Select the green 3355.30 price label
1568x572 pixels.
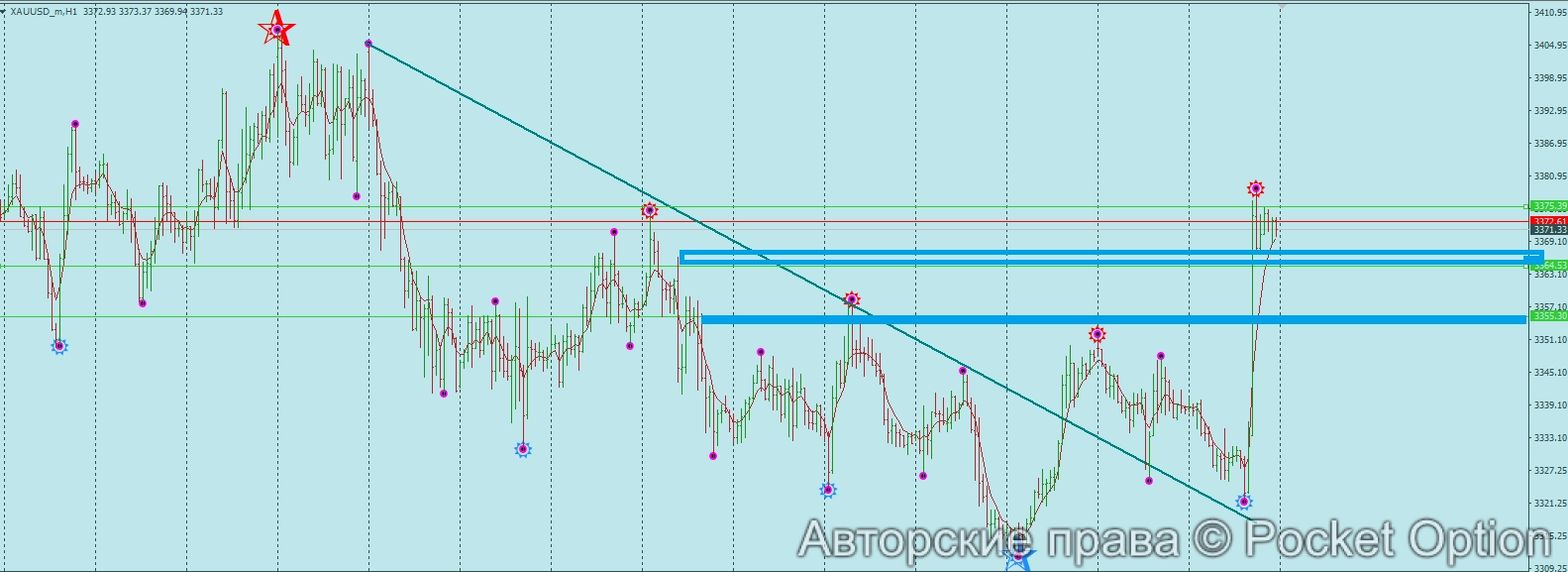[1549, 316]
